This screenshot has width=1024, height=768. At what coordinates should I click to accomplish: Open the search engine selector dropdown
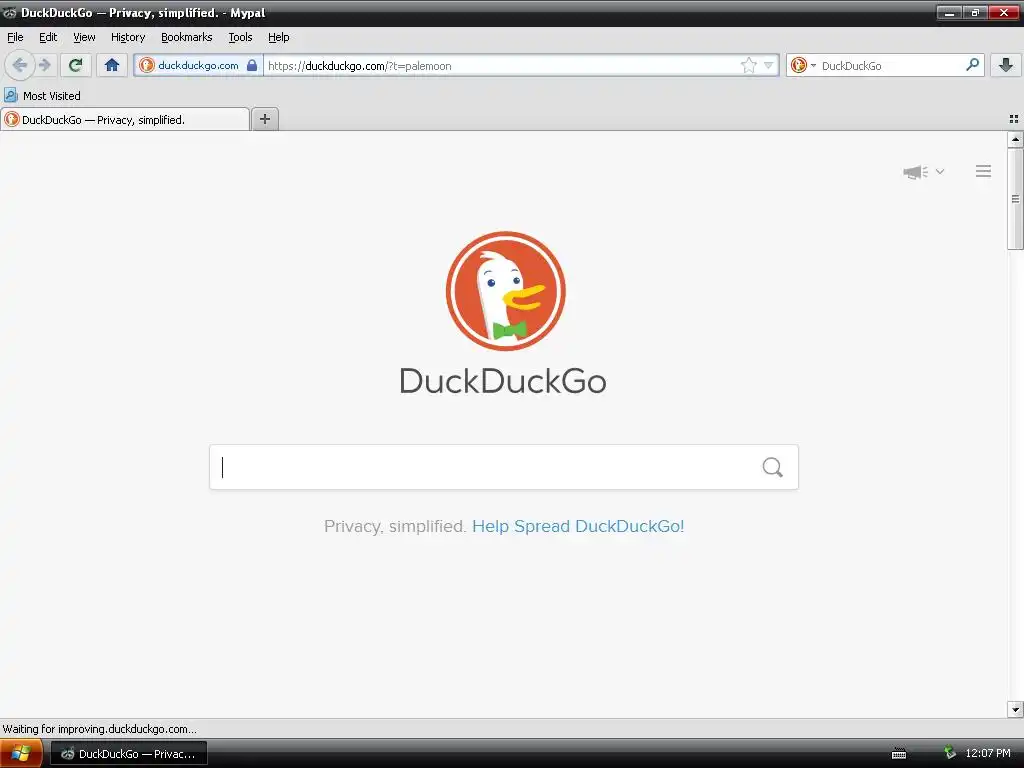pos(803,65)
